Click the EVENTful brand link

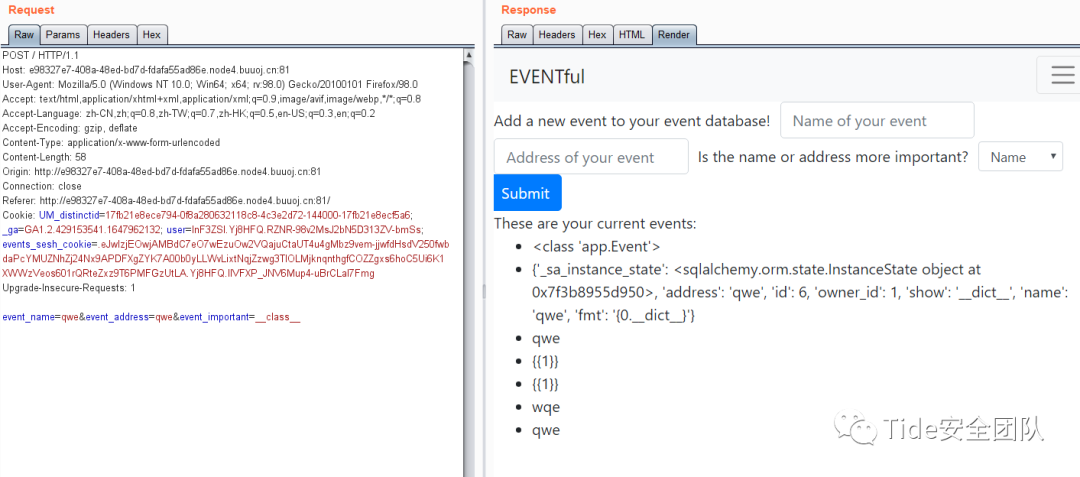(x=547, y=76)
